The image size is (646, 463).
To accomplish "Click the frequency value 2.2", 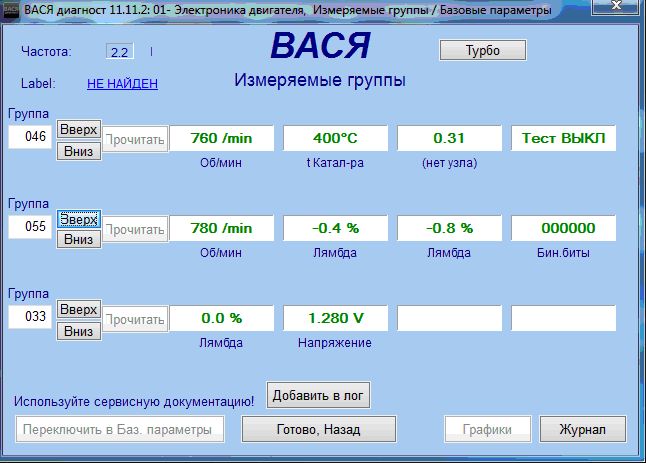I will [x=119, y=52].
